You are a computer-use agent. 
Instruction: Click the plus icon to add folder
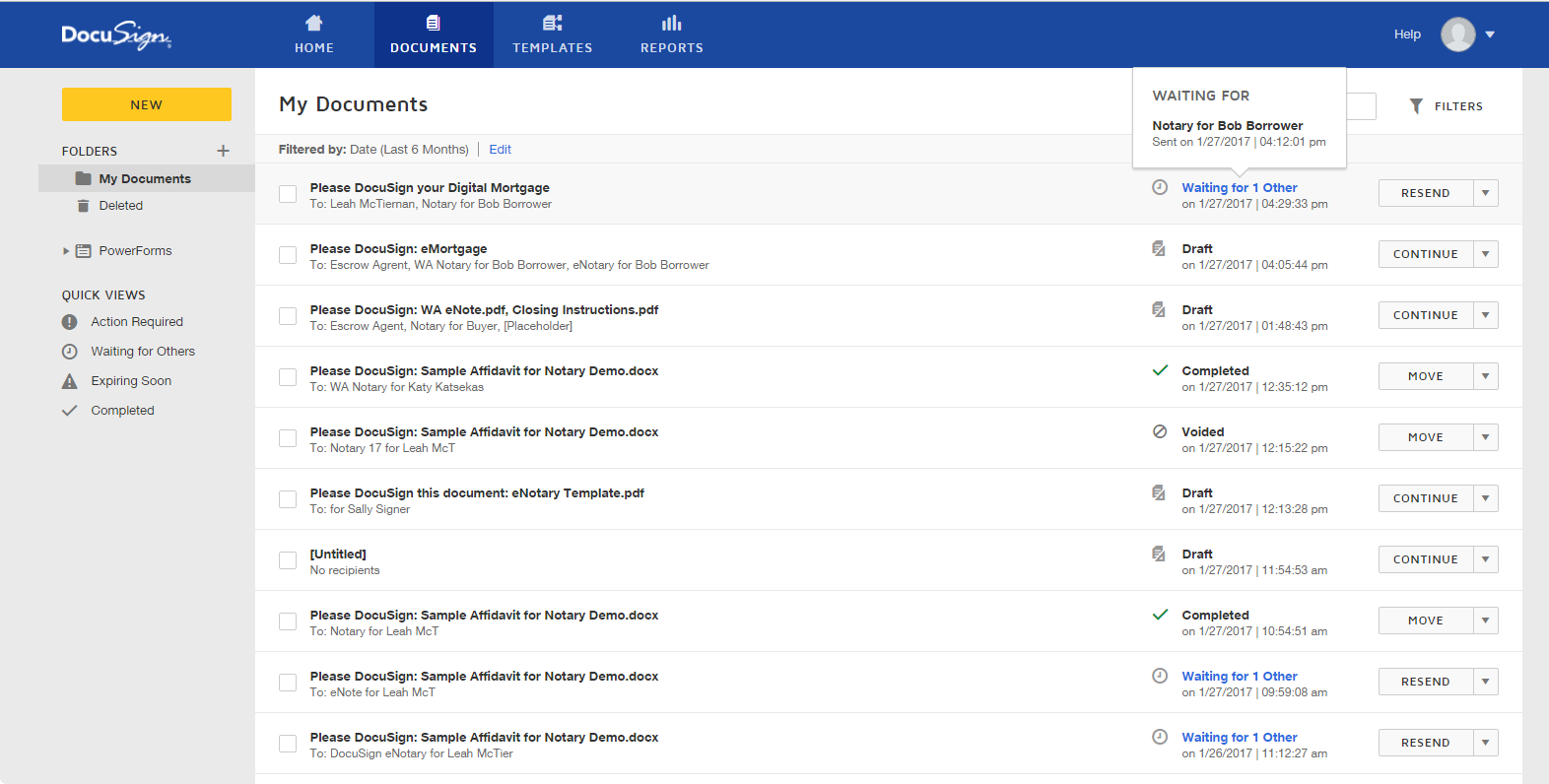tap(223, 151)
